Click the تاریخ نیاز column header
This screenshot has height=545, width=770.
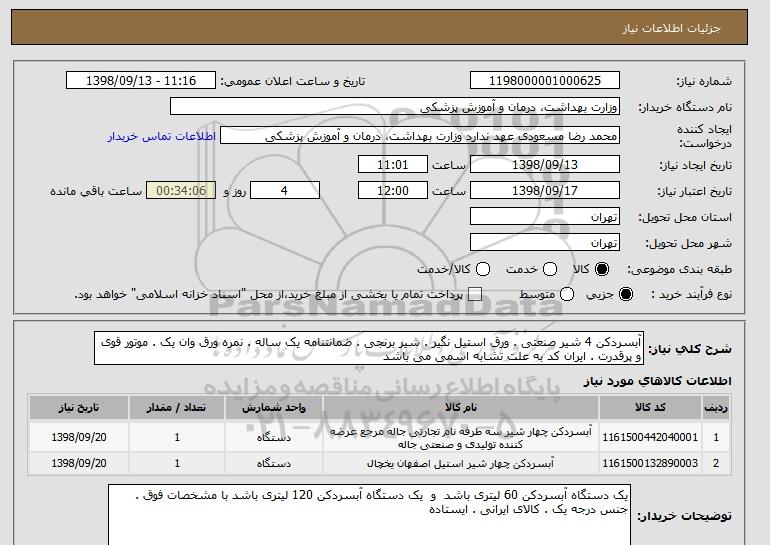[79, 408]
